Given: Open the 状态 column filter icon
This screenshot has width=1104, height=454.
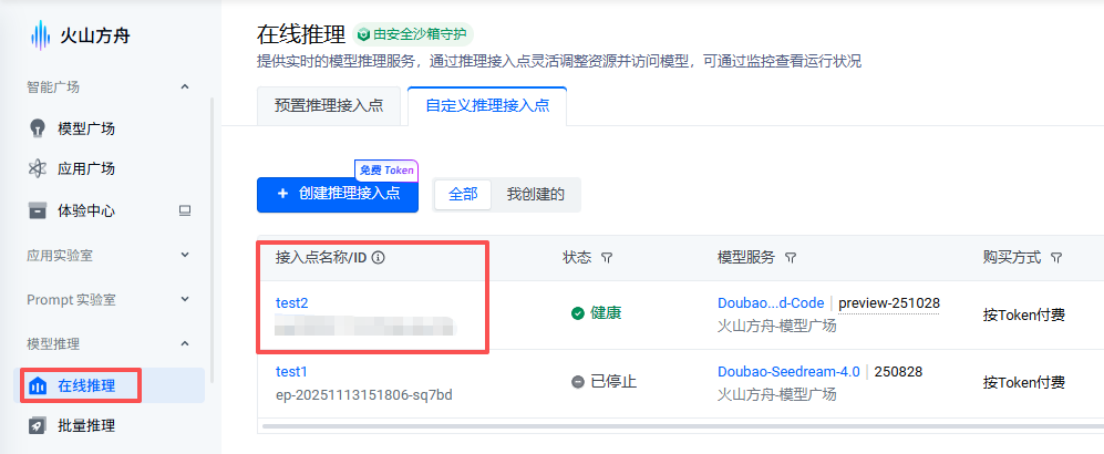Looking at the screenshot, I should [606, 258].
